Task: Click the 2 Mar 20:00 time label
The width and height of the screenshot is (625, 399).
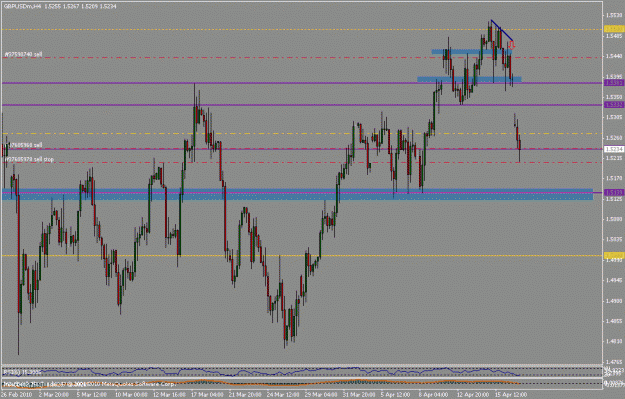Action: point(54,395)
